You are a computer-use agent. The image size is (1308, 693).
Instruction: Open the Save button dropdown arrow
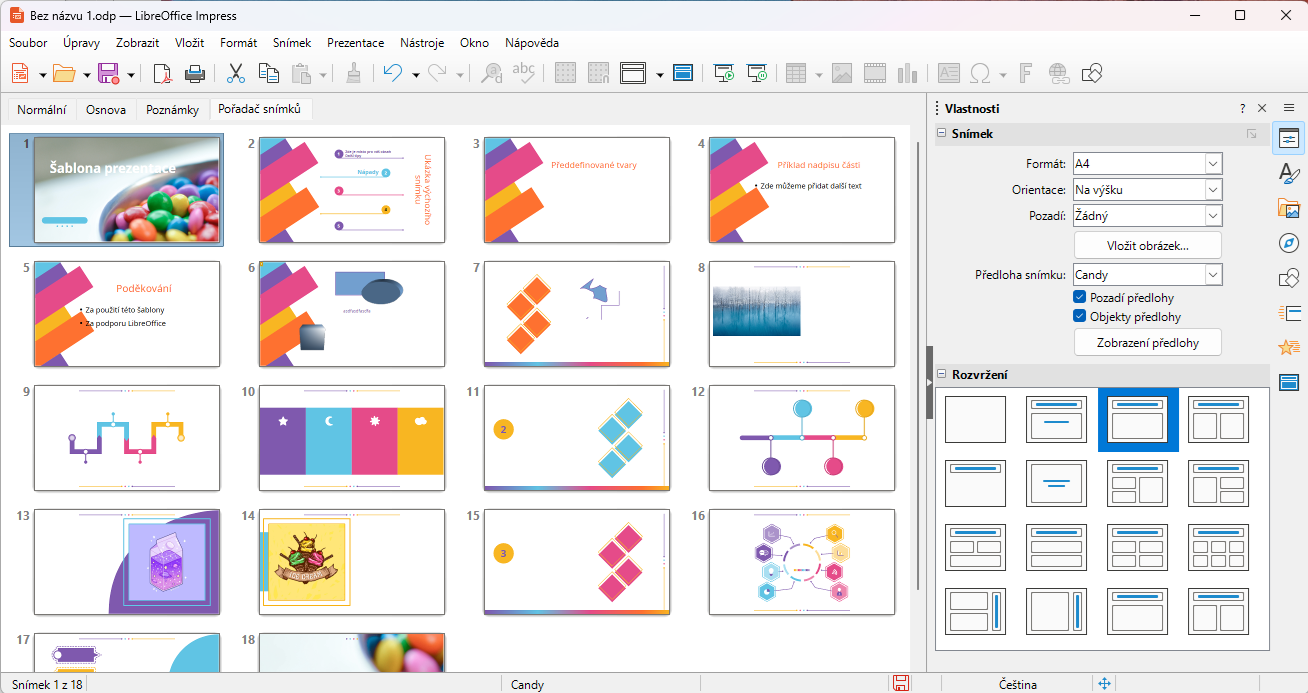tap(130, 74)
